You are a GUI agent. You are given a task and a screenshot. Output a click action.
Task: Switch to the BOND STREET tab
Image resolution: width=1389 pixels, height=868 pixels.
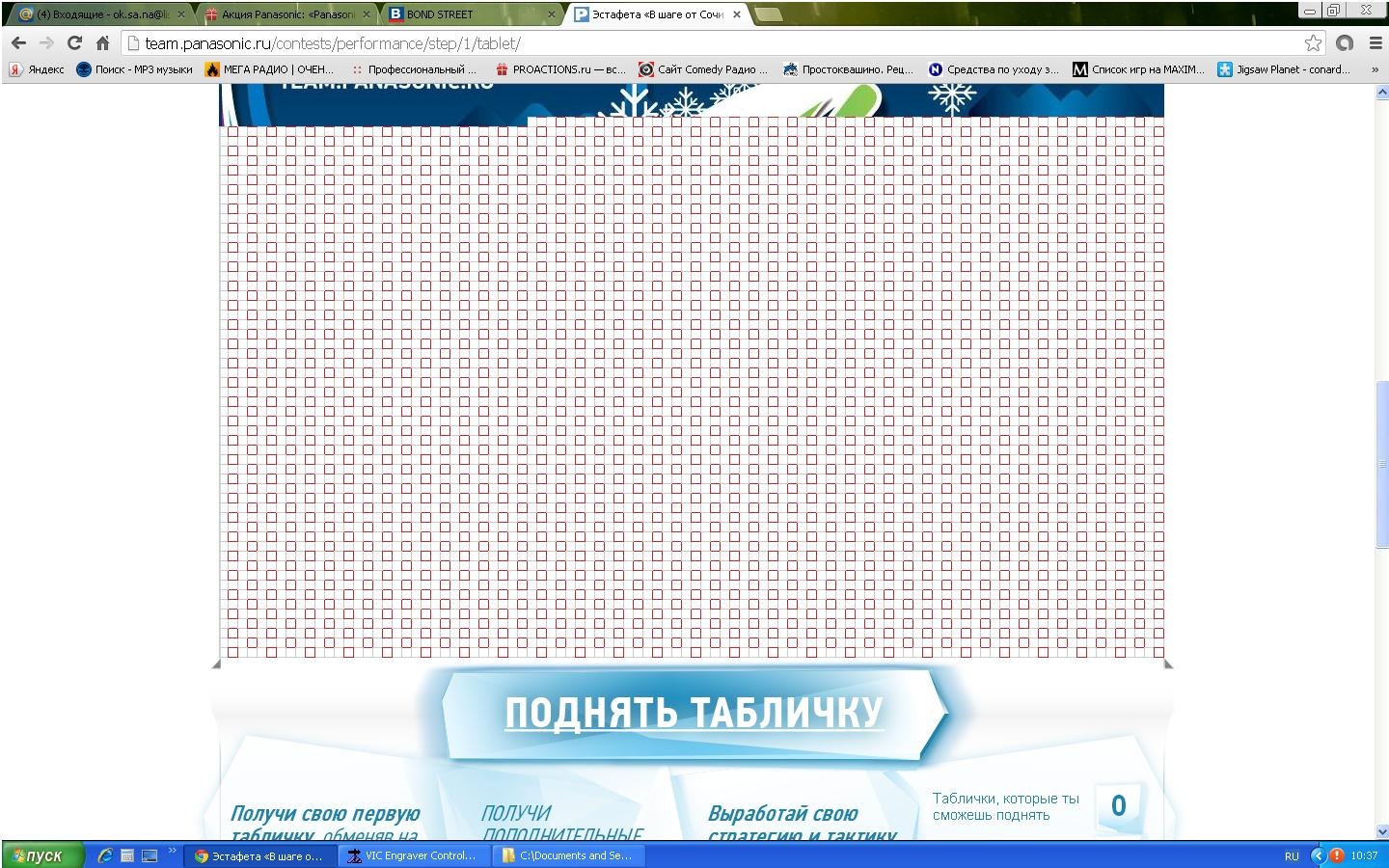[x=472, y=14]
